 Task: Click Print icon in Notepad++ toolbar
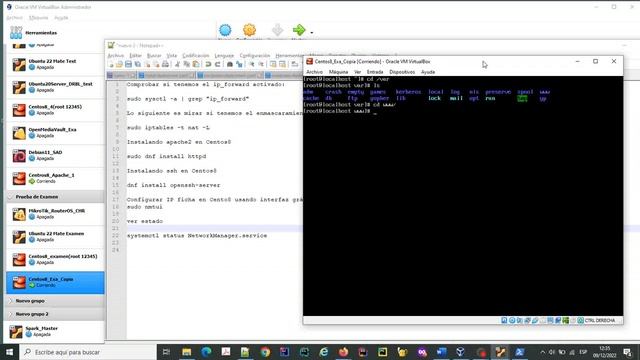165,64
